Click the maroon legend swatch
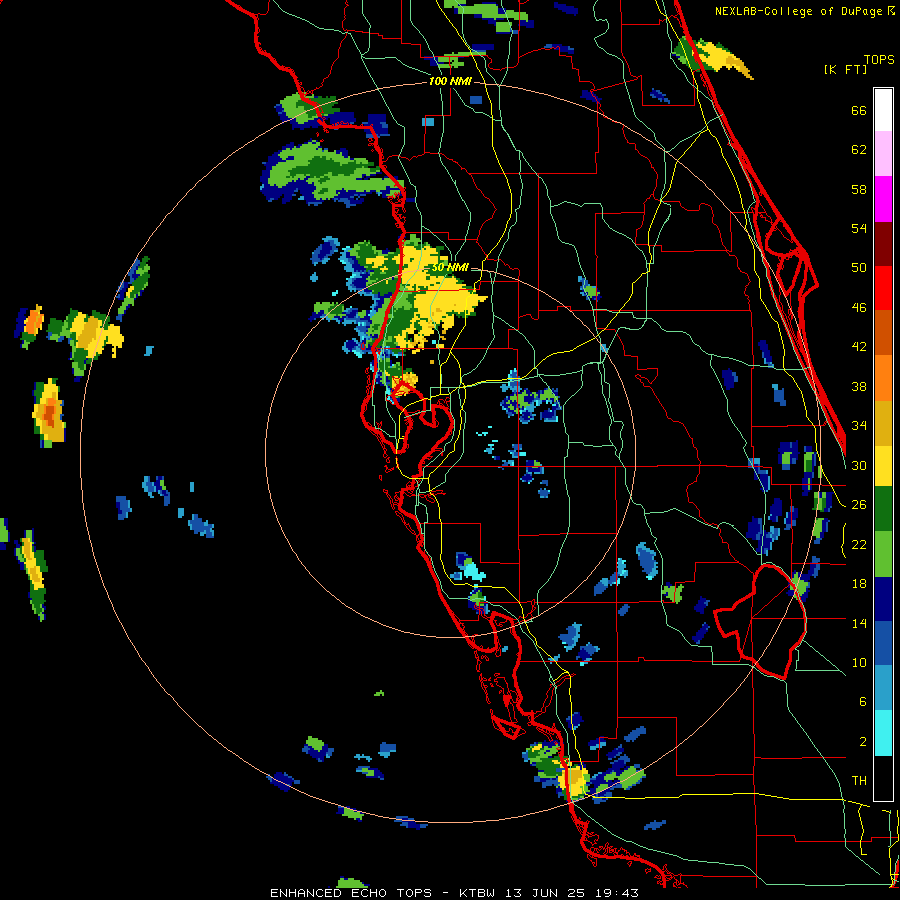This screenshot has width=900, height=900. click(883, 243)
